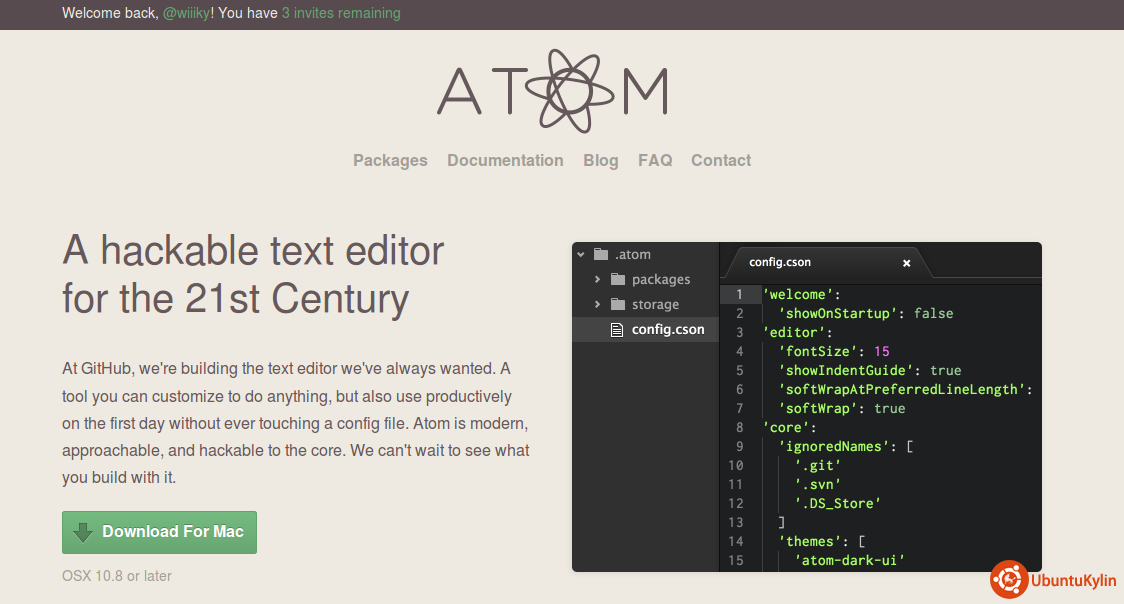Open the FAQ page
The image size is (1124, 604).
[x=655, y=160]
